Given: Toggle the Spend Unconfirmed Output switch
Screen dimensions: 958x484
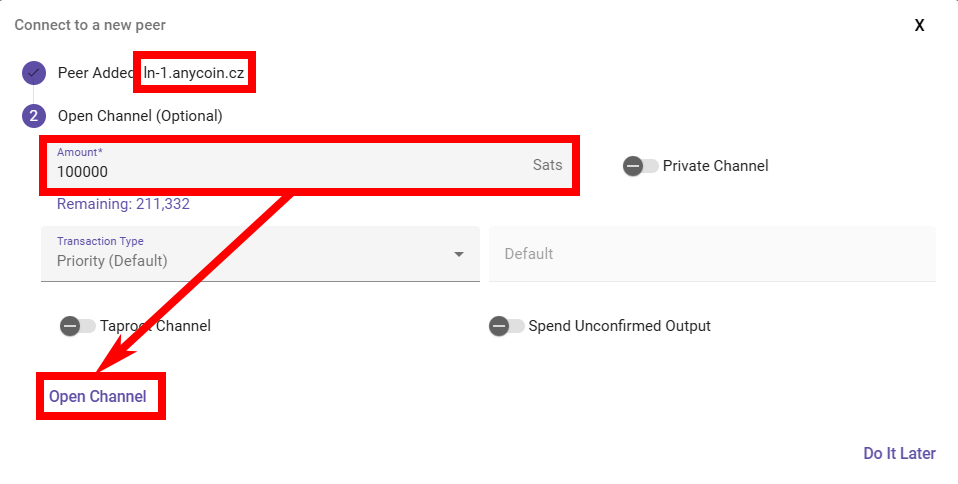Looking at the screenshot, I should [506, 326].
